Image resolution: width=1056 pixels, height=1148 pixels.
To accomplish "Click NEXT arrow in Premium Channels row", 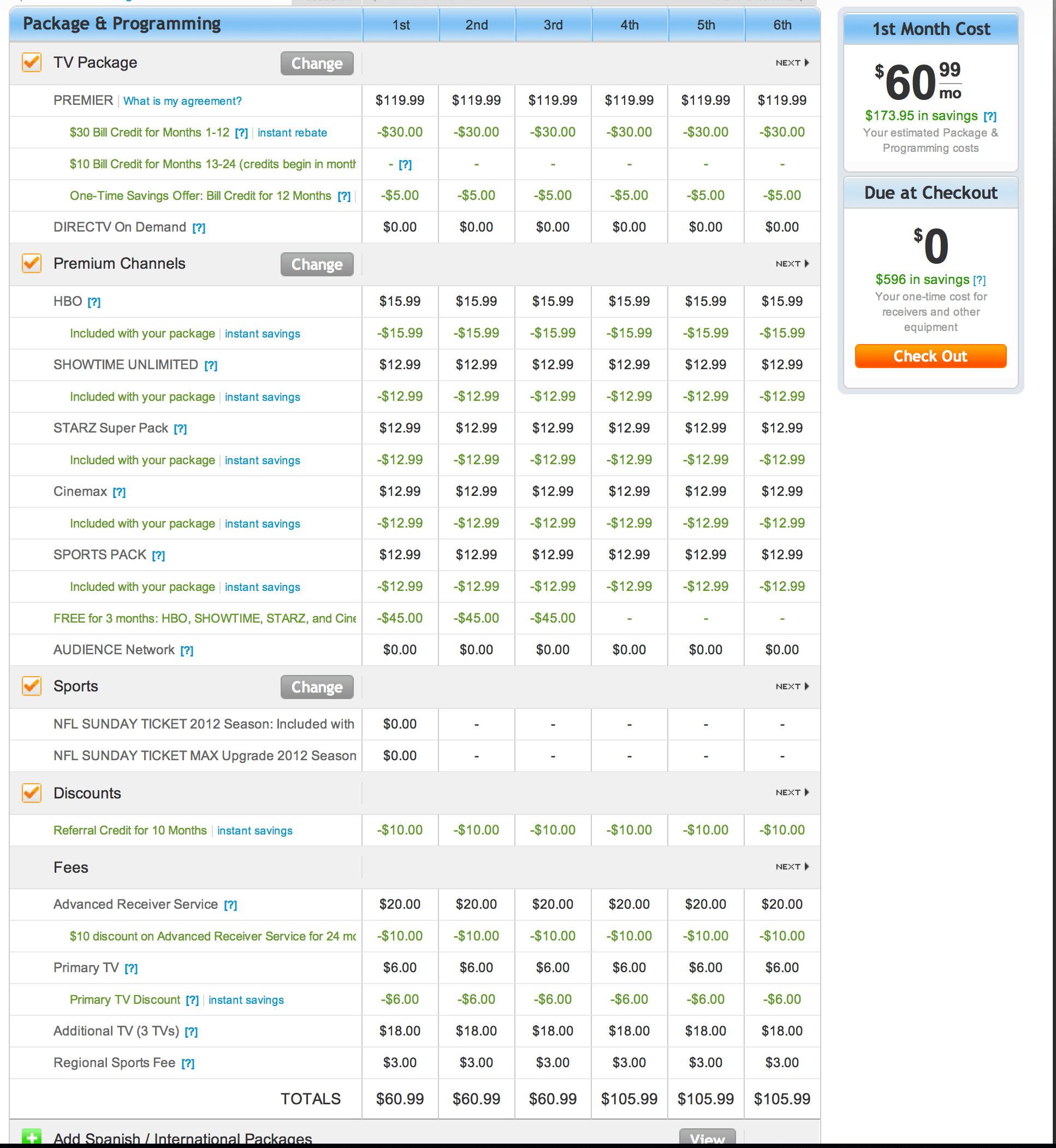I will pos(792,264).
